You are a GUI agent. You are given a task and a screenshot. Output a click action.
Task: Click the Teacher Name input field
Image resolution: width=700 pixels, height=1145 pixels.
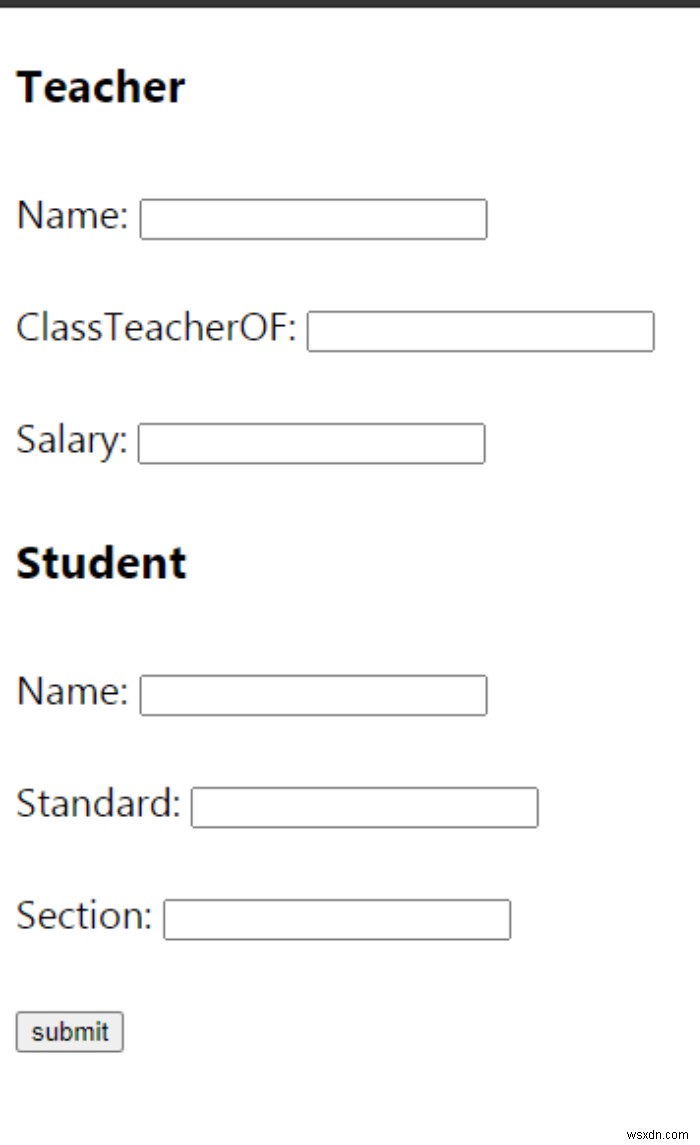pos(313,219)
